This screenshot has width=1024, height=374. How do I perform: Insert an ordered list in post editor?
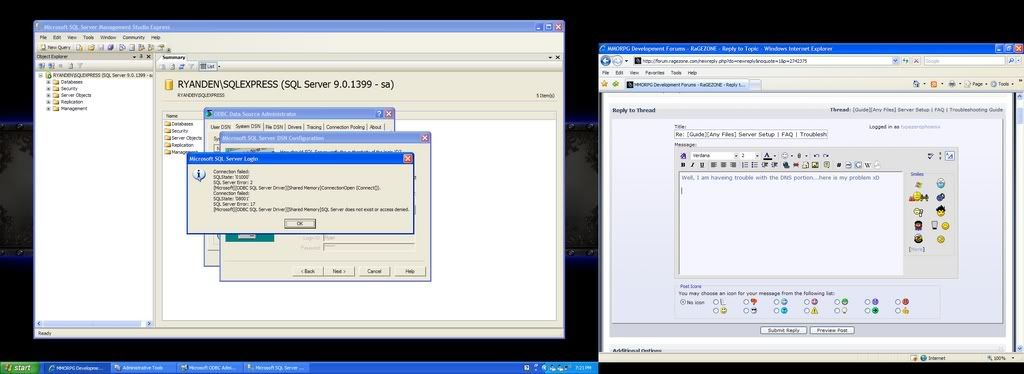point(745,164)
